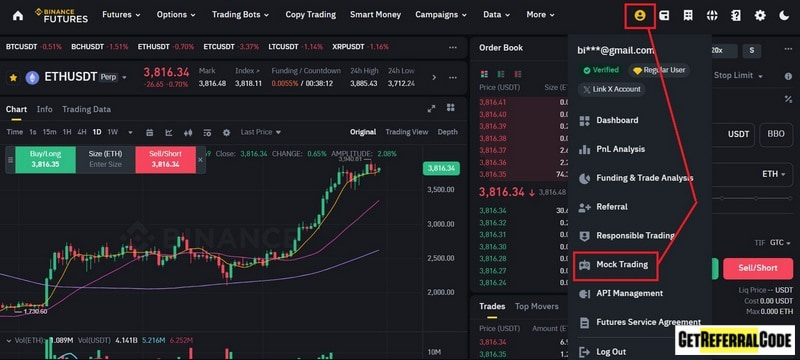
Task: Change the ETH size unit dropdown
Action: 773,174
